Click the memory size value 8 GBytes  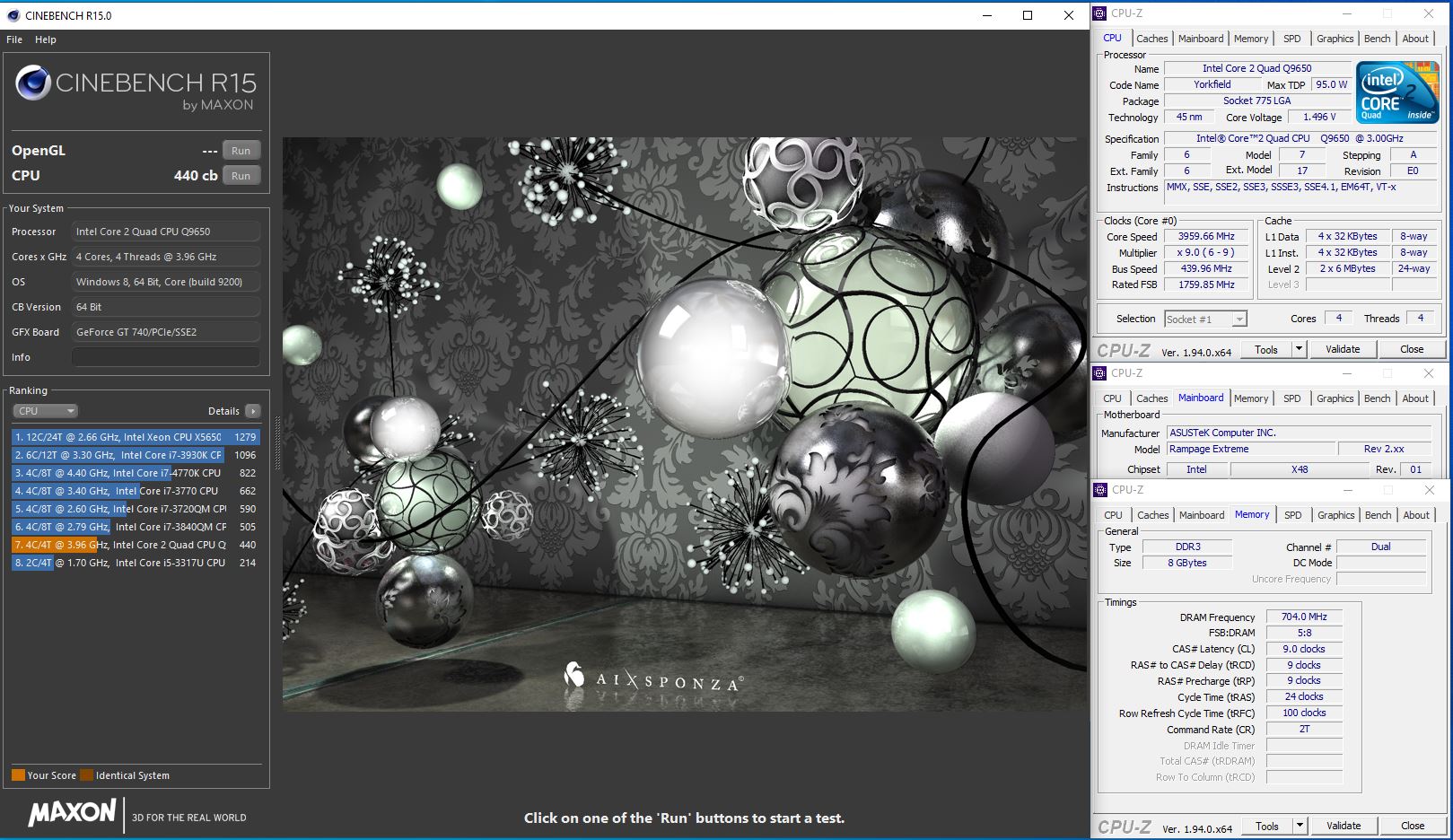coord(1187,563)
